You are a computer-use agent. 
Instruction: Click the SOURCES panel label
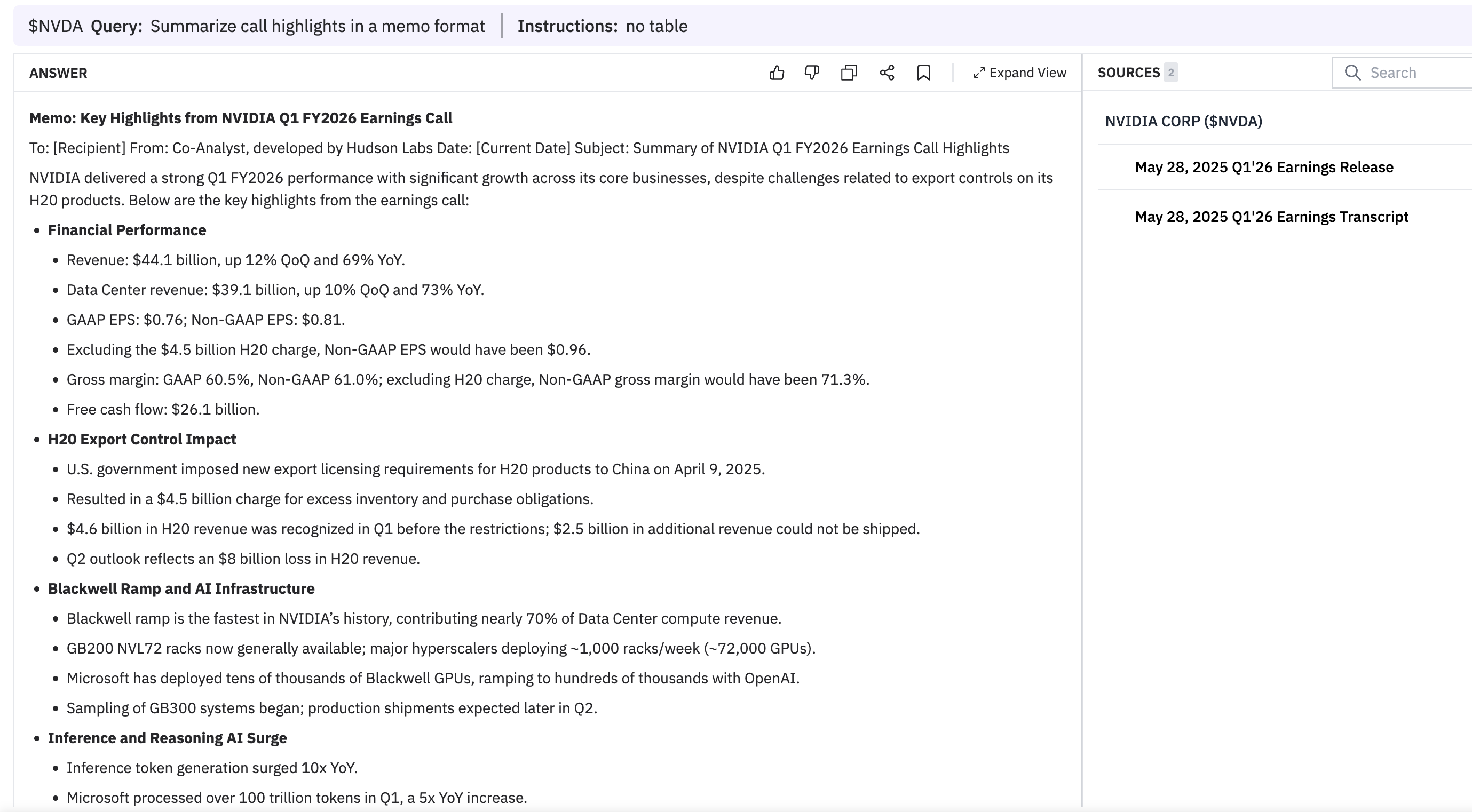(1129, 73)
